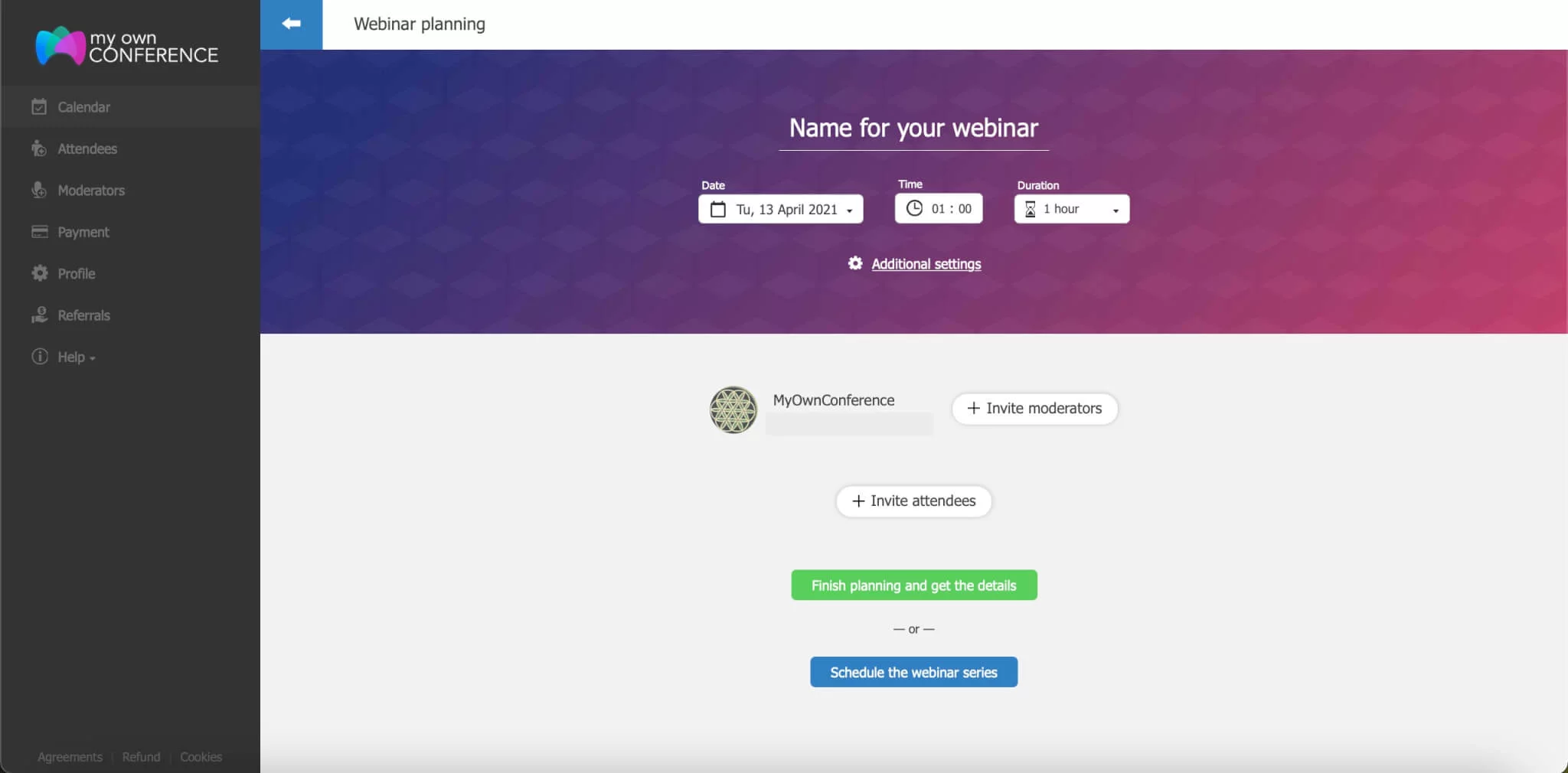The width and height of the screenshot is (1568, 773).
Task: Click the Name for your webinar field
Action: click(x=913, y=129)
